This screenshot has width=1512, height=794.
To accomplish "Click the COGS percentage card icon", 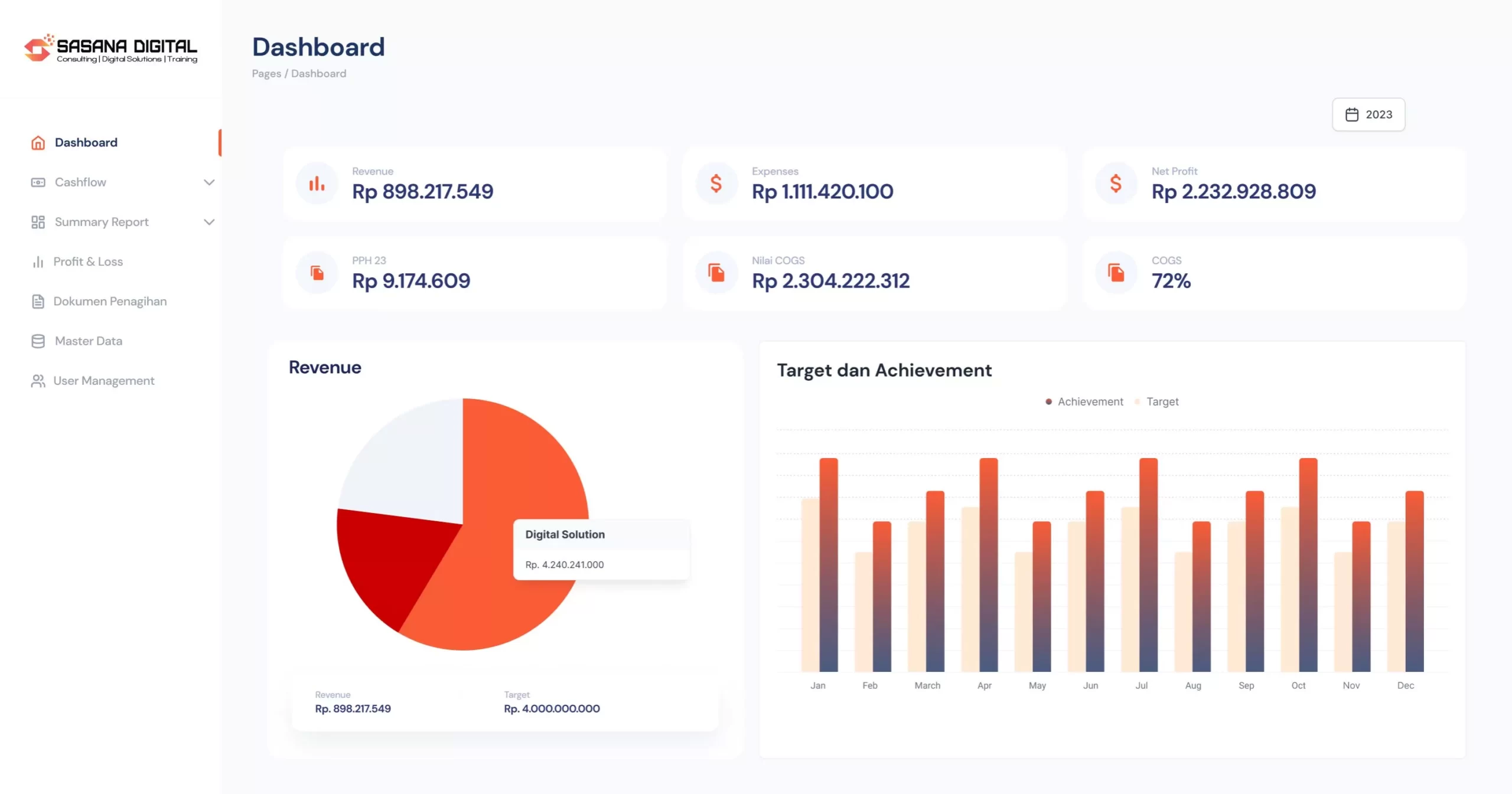I will [1116, 273].
